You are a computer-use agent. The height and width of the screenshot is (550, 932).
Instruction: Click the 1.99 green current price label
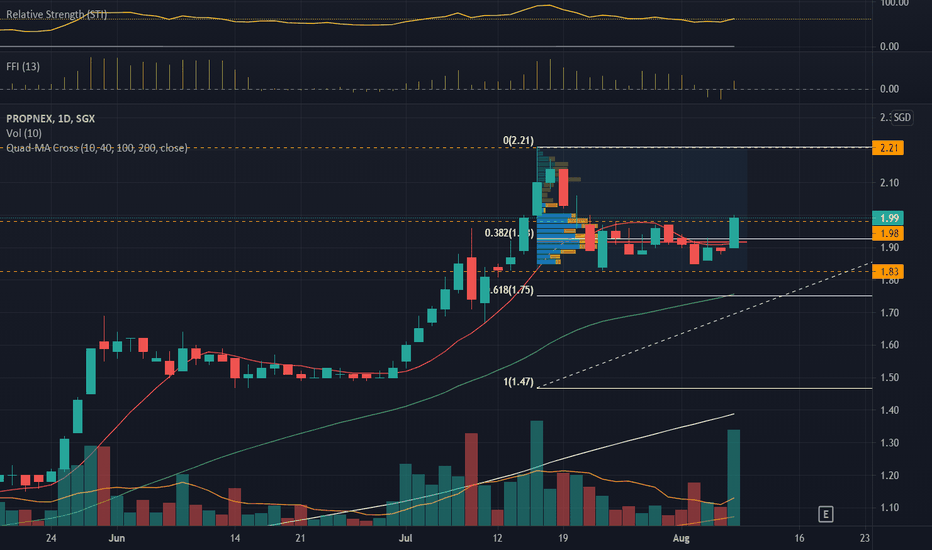click(x=888, y=218)
